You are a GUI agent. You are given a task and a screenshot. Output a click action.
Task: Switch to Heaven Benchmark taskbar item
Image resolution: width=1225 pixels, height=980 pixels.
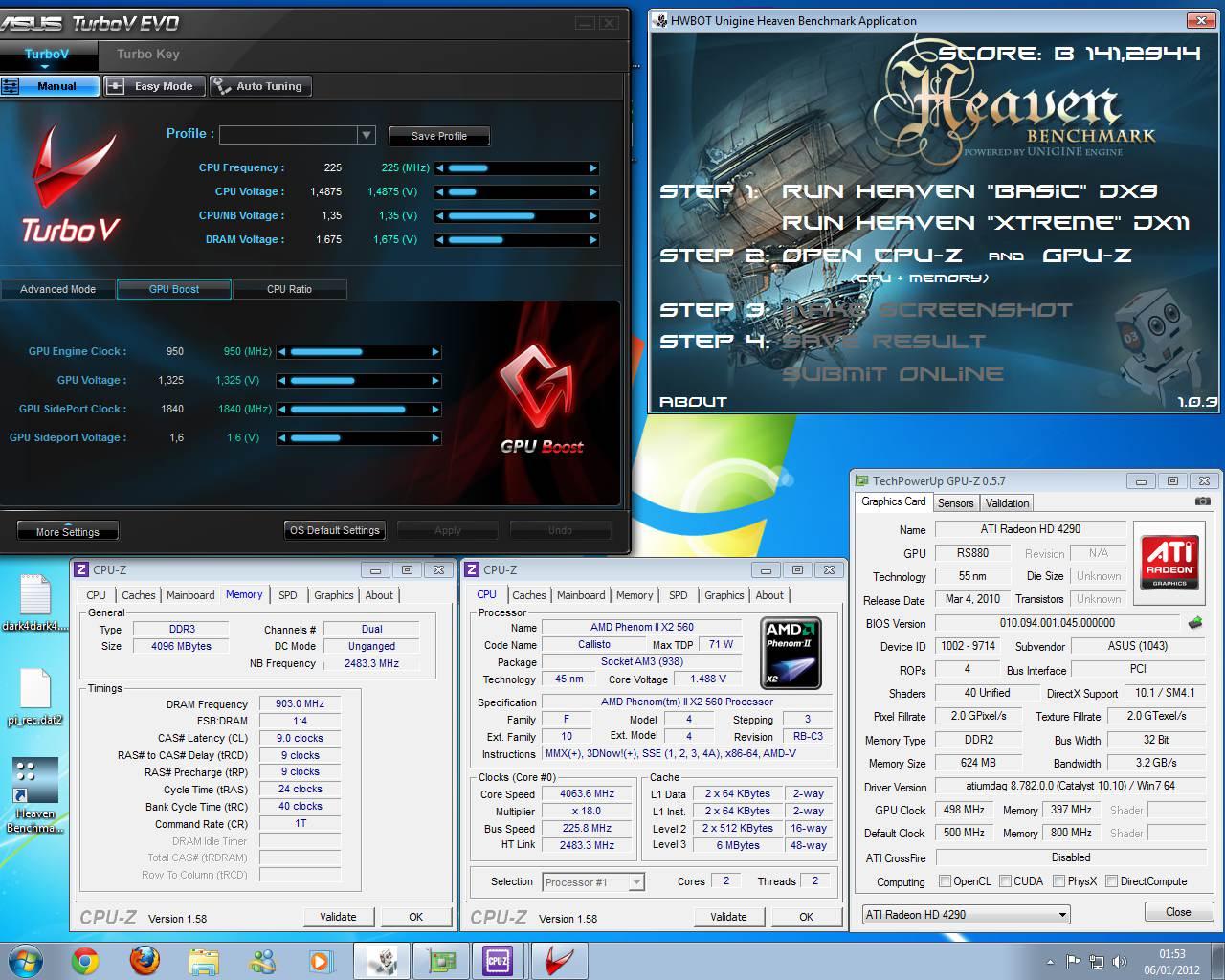coord(382,961)
